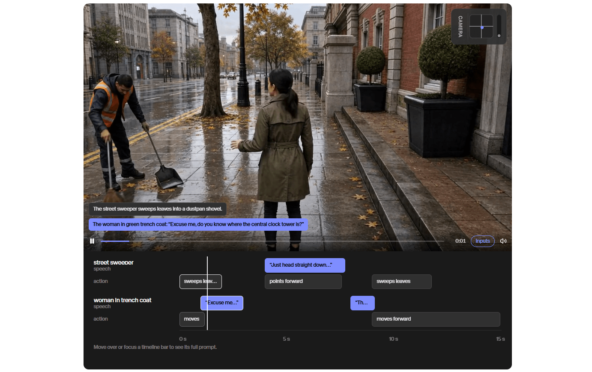Click the 10 s timeline tick label
This screenshot has height=372, width=592.
[393, 339]
